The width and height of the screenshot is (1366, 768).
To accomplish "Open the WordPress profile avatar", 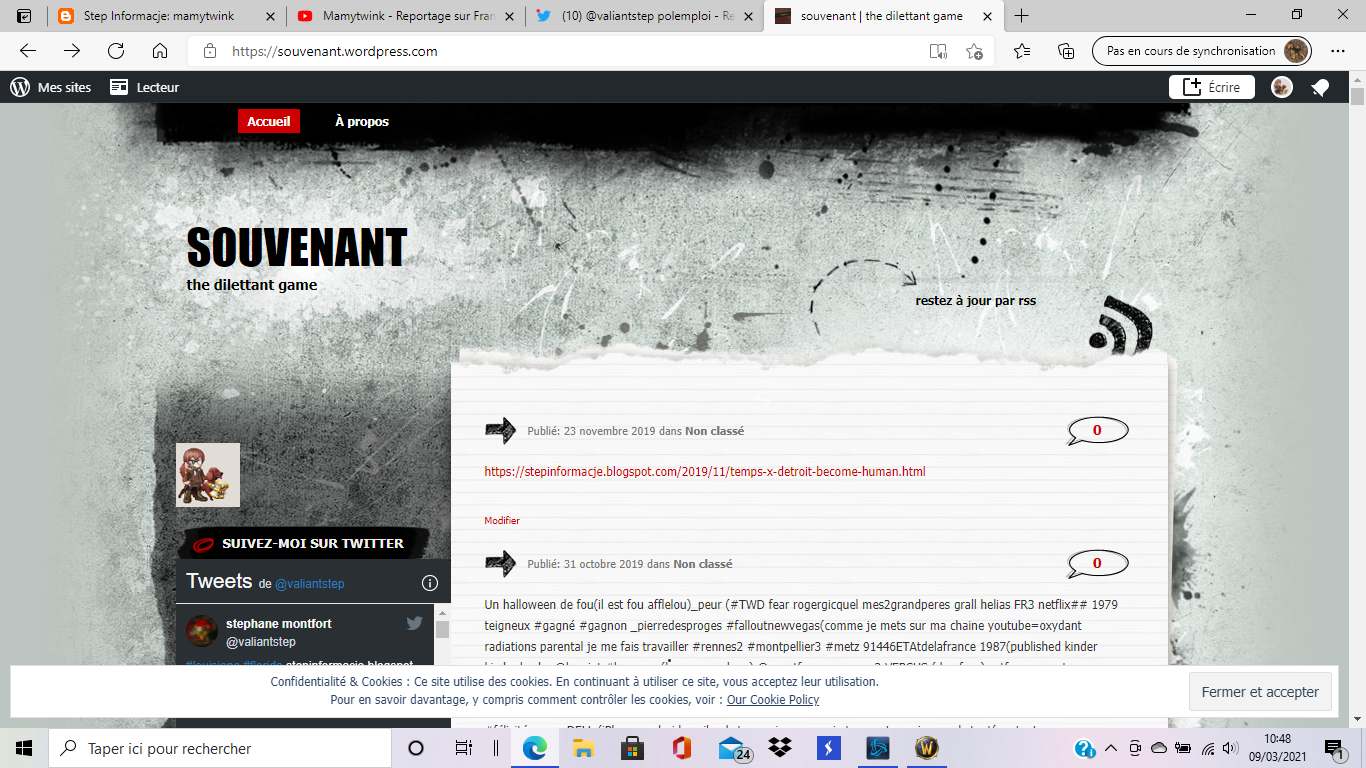I will [x=1282, y=87].
